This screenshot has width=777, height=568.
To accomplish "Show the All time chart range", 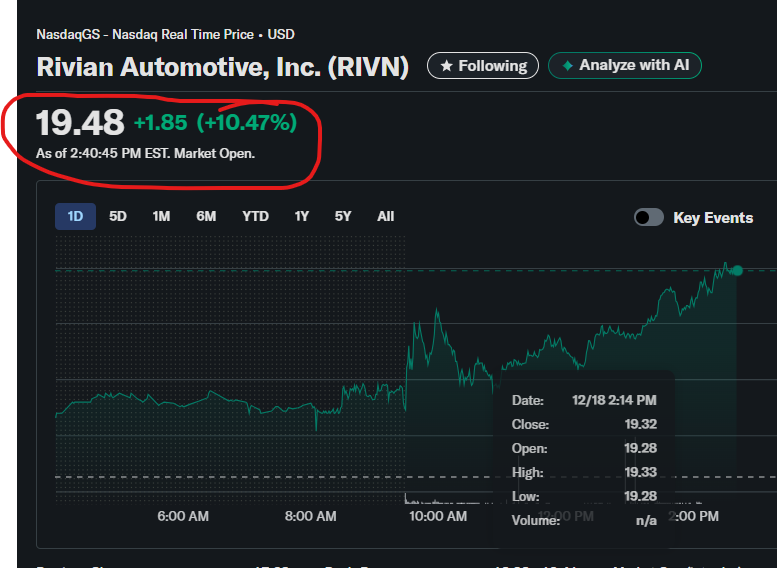I will [386, 217].
